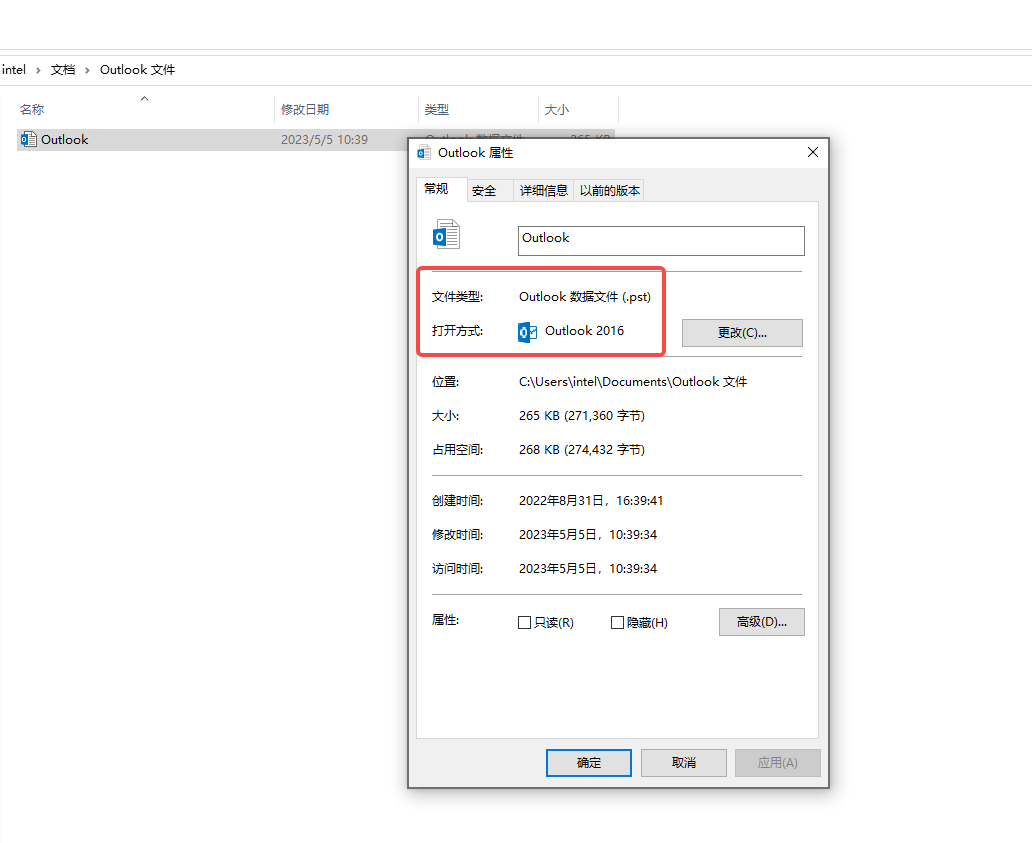The height and width of the screenshot is (843, 1032).
Task: Expand the chevron after intel breadcrumb
Action: [x=38, y=70]
